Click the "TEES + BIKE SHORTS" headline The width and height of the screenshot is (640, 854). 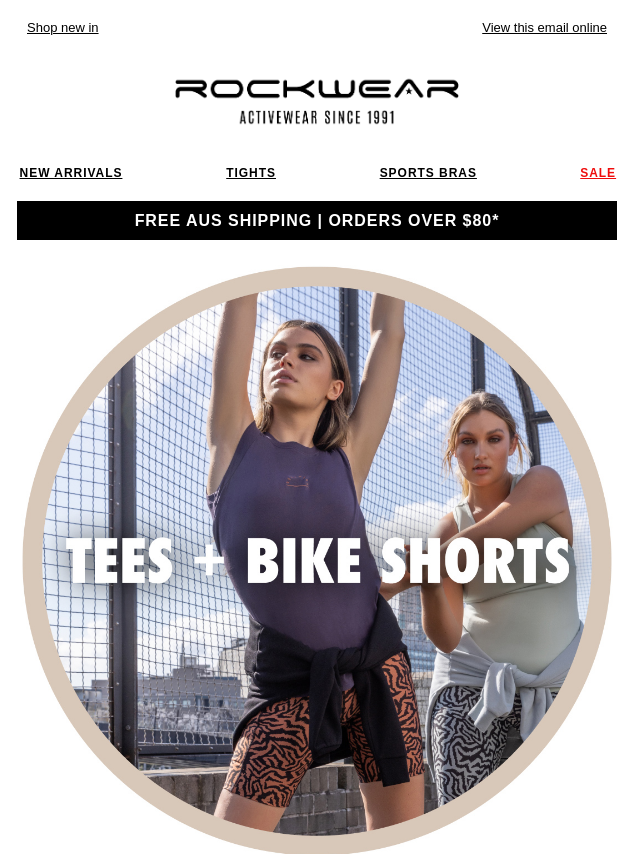point(318,561)
